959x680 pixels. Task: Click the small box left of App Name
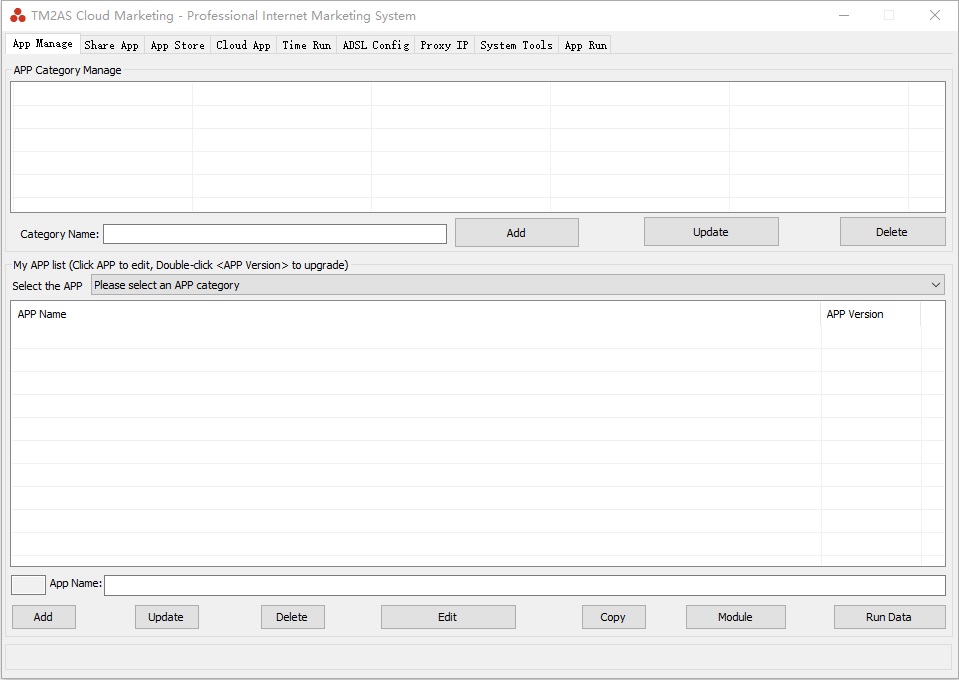pyautogui.click(x=28, y=584)
